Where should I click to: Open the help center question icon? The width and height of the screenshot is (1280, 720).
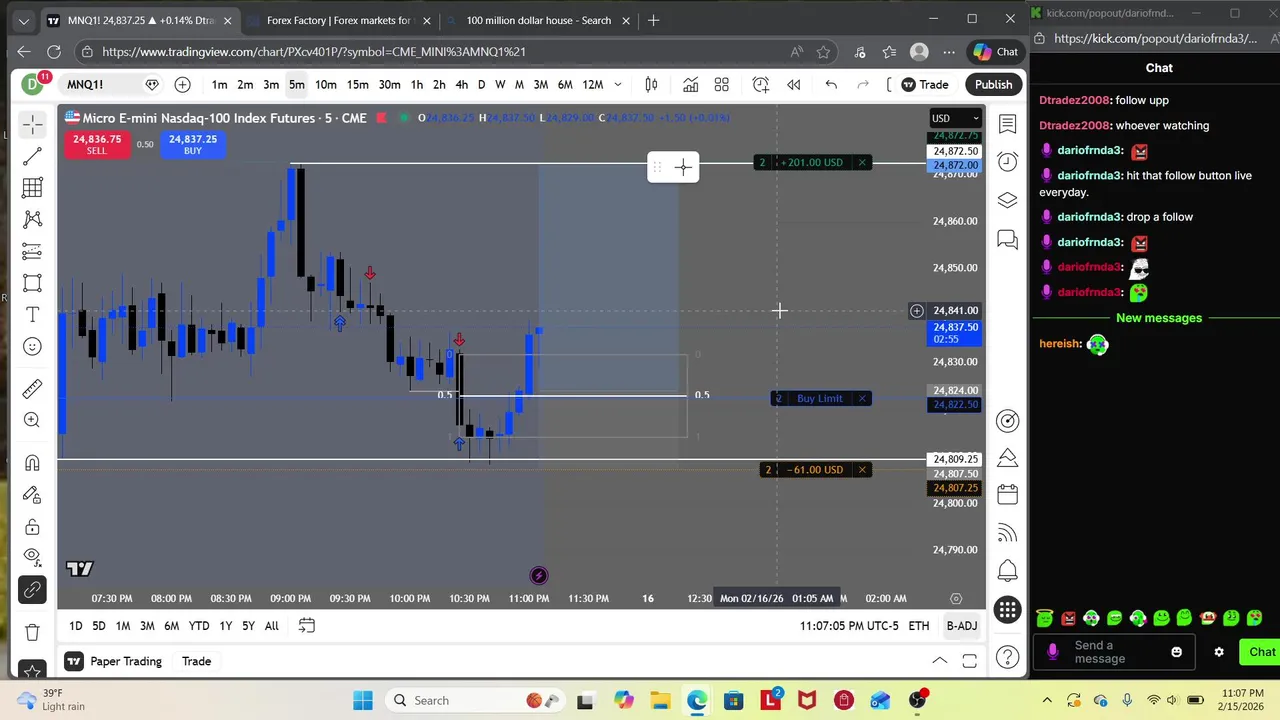point(1007,657)
